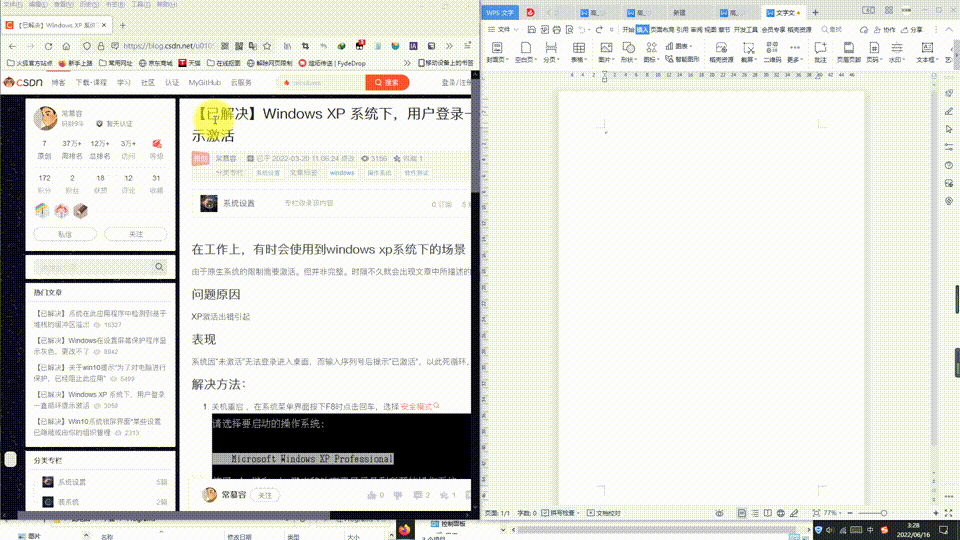Screen dimensions: 960x540
Task: Toggle spell check in WPS status bar
Action: click(x=558, y=513)
